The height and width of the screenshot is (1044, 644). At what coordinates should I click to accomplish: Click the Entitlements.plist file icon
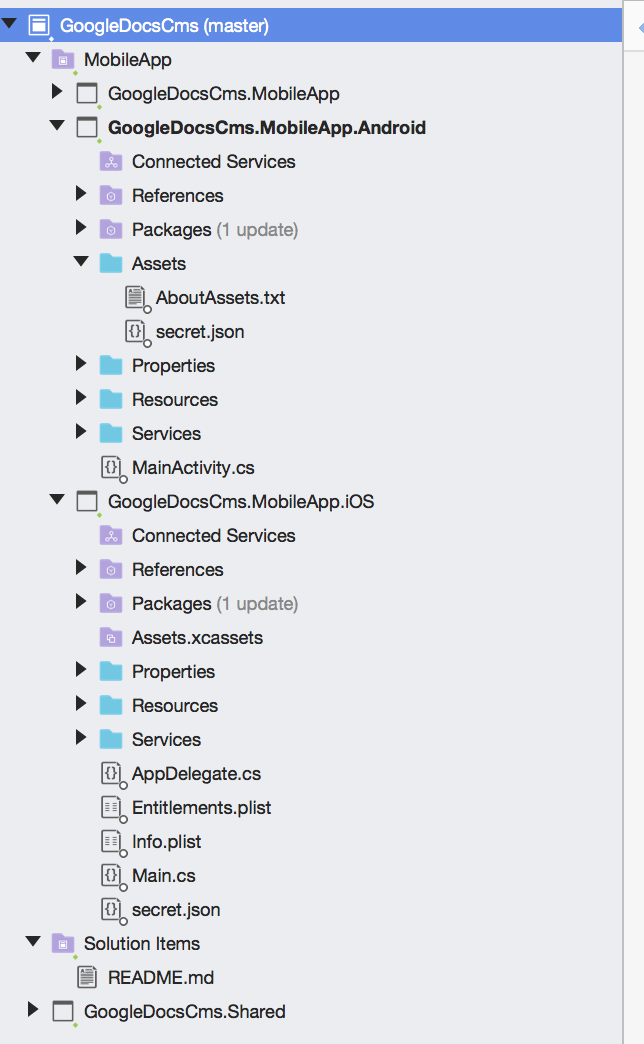[112, 808]
